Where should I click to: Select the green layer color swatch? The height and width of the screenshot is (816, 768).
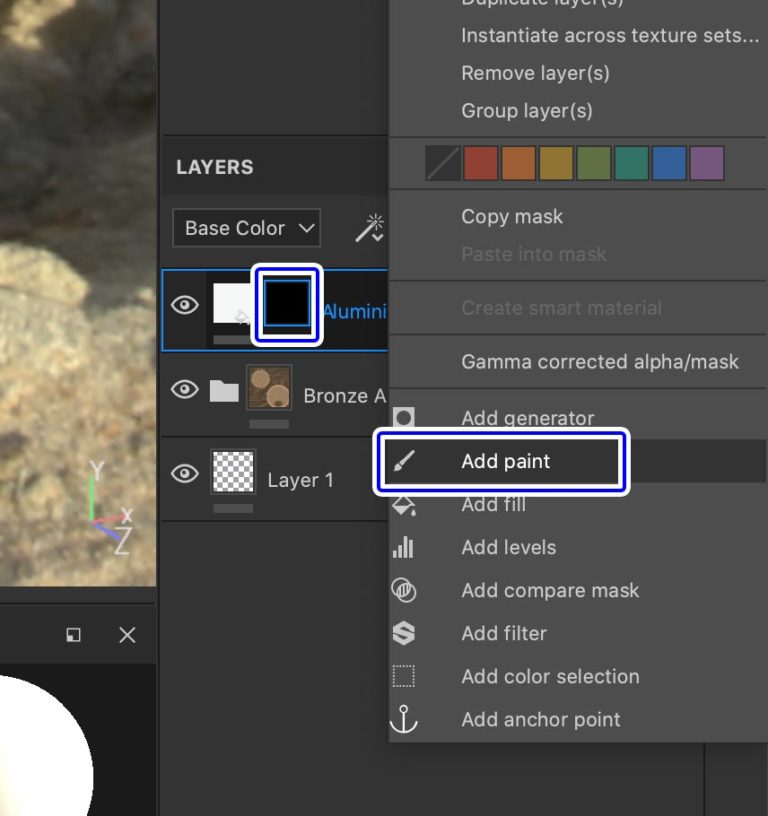[594, 163]
